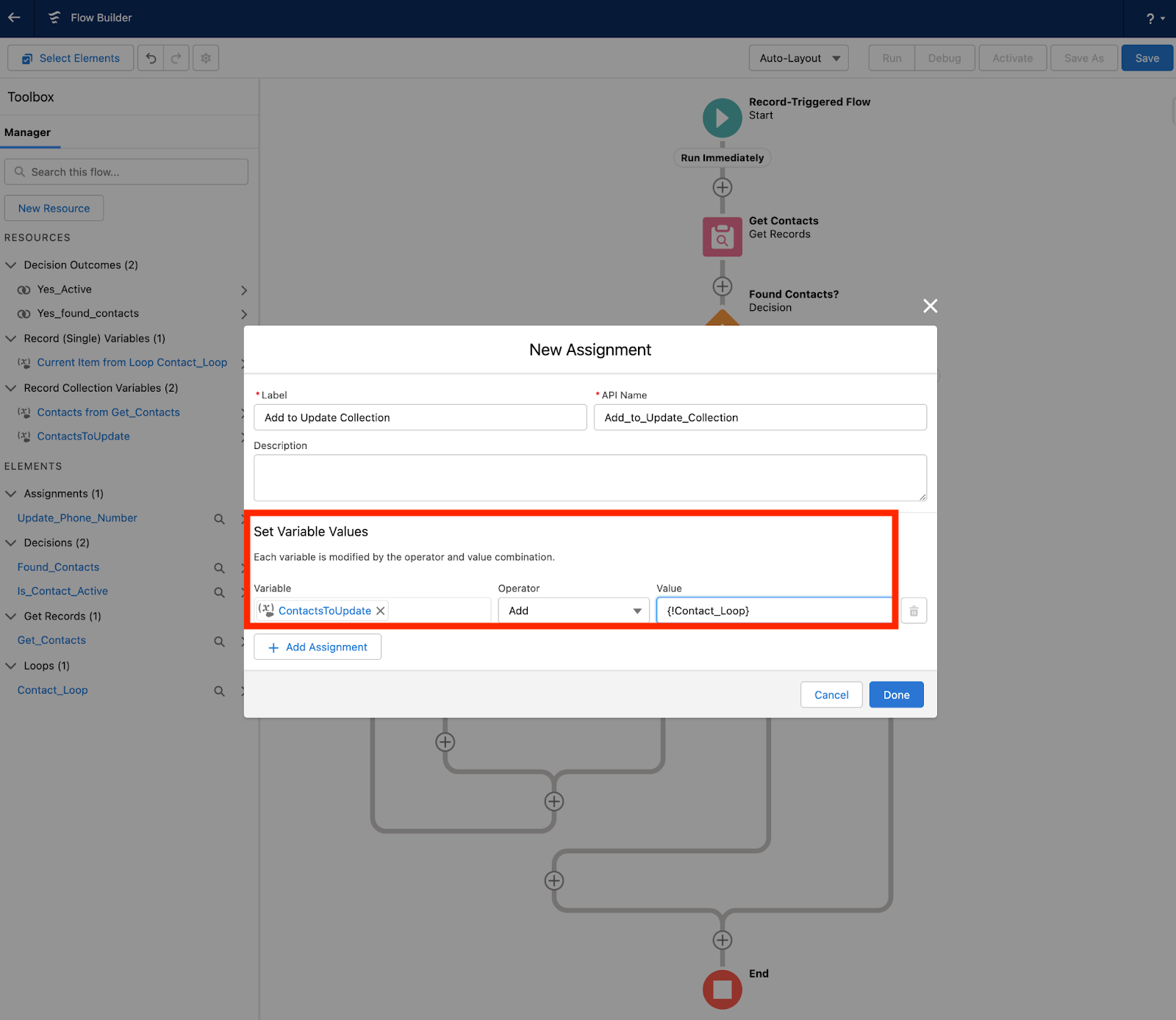
Task: Click the magnifier icon next to Contact_Loop
Action: (x=218, y=691)
